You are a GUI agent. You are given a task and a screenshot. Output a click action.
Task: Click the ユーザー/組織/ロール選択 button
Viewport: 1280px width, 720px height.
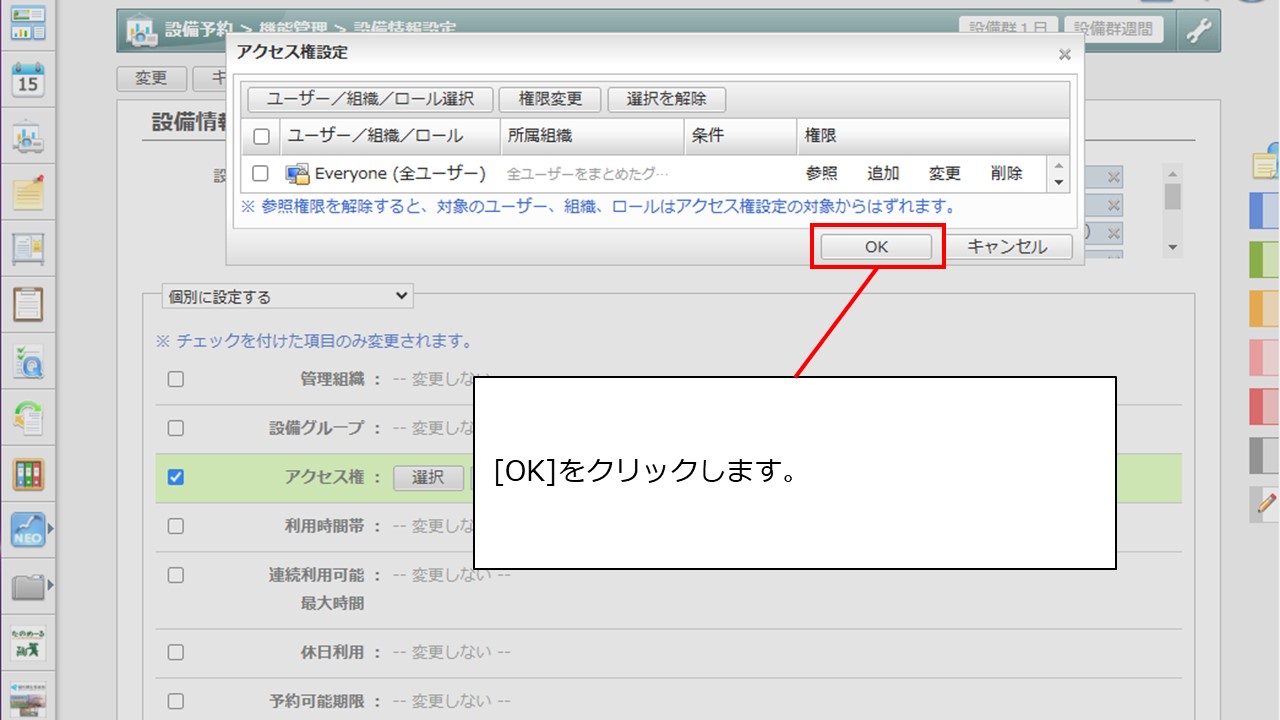[x=370, y=99]
